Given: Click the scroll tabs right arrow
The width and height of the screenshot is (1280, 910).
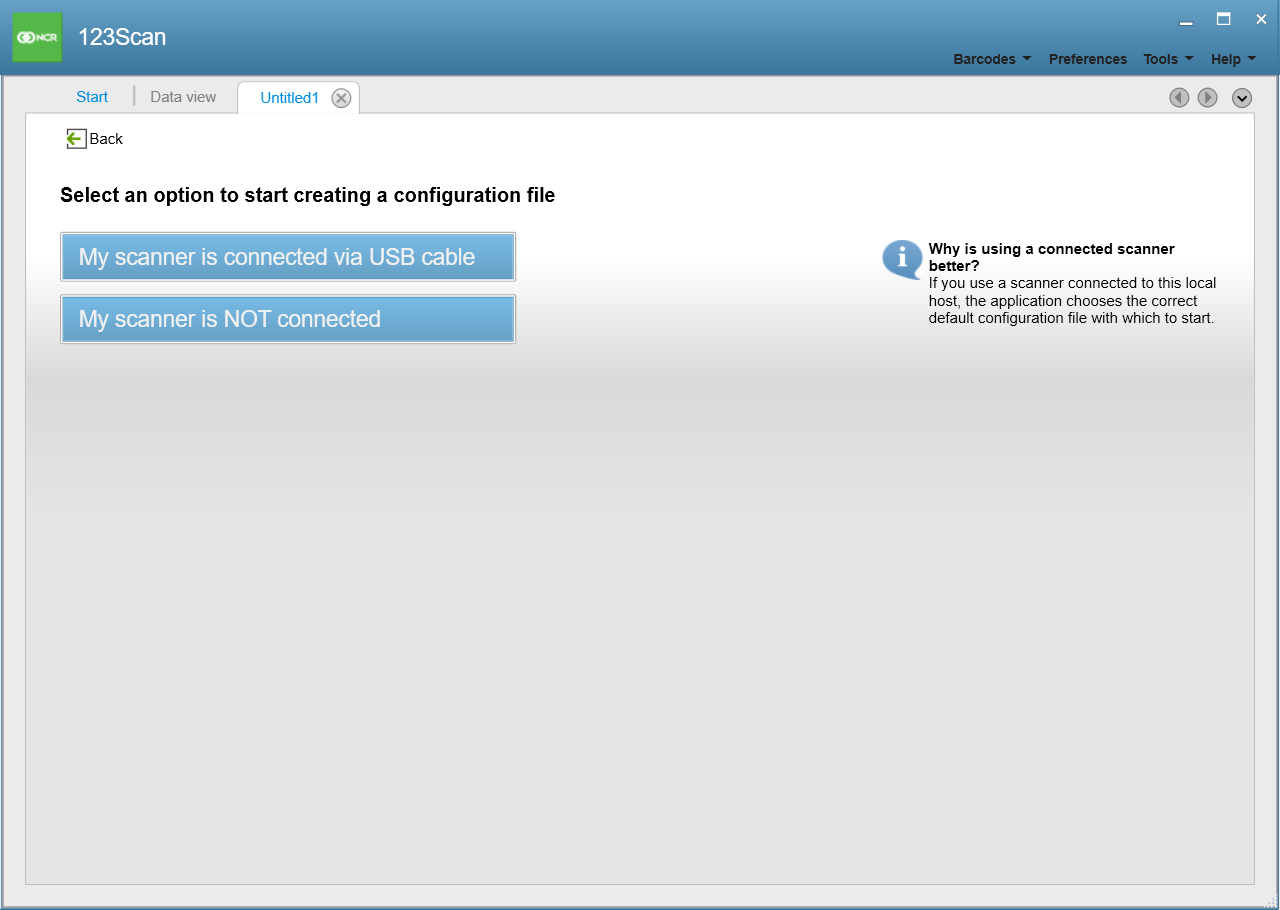Looking at the screenshot, I should pyautogui.click(x=1207, y=97).
